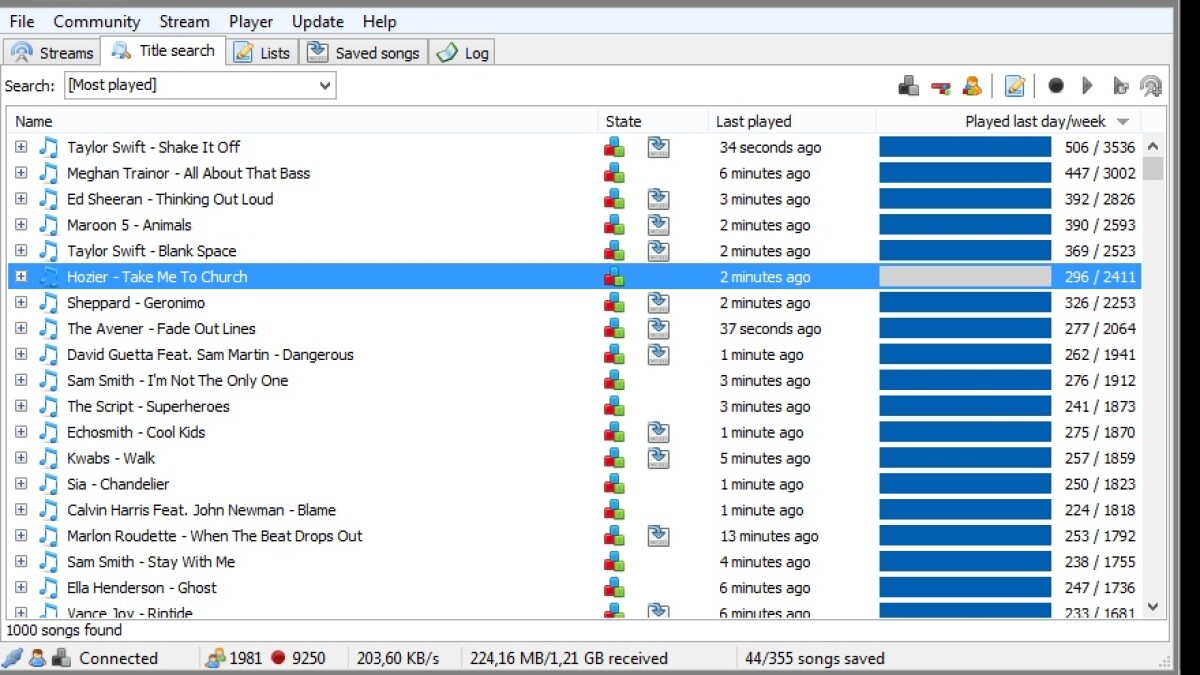The image size is (1200, 675).
Task: Sort by Played last day/week column header
Action: pos(1008,121)
